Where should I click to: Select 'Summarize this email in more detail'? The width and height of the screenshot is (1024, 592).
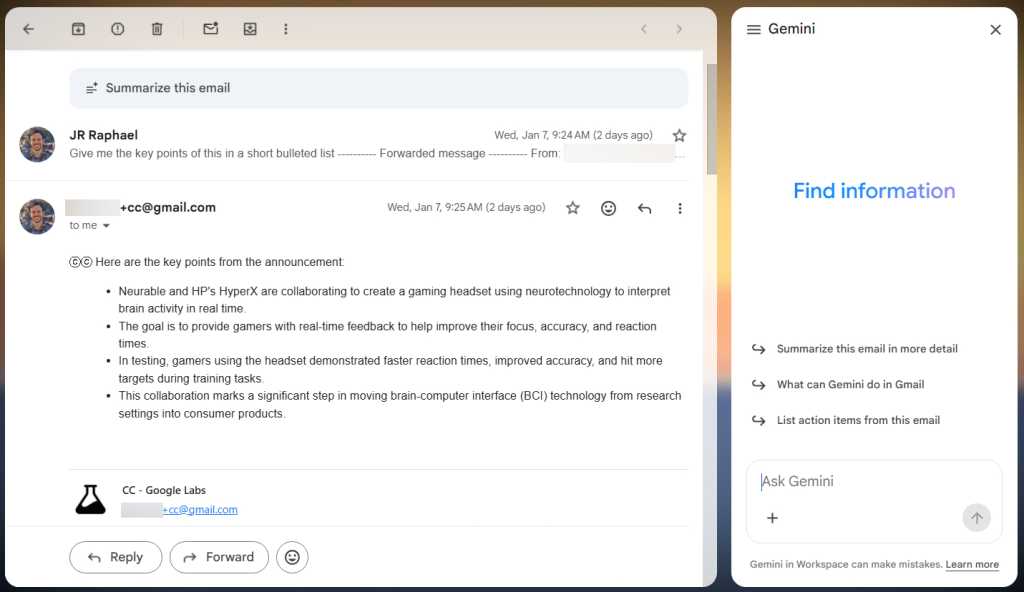click(867, 348)
